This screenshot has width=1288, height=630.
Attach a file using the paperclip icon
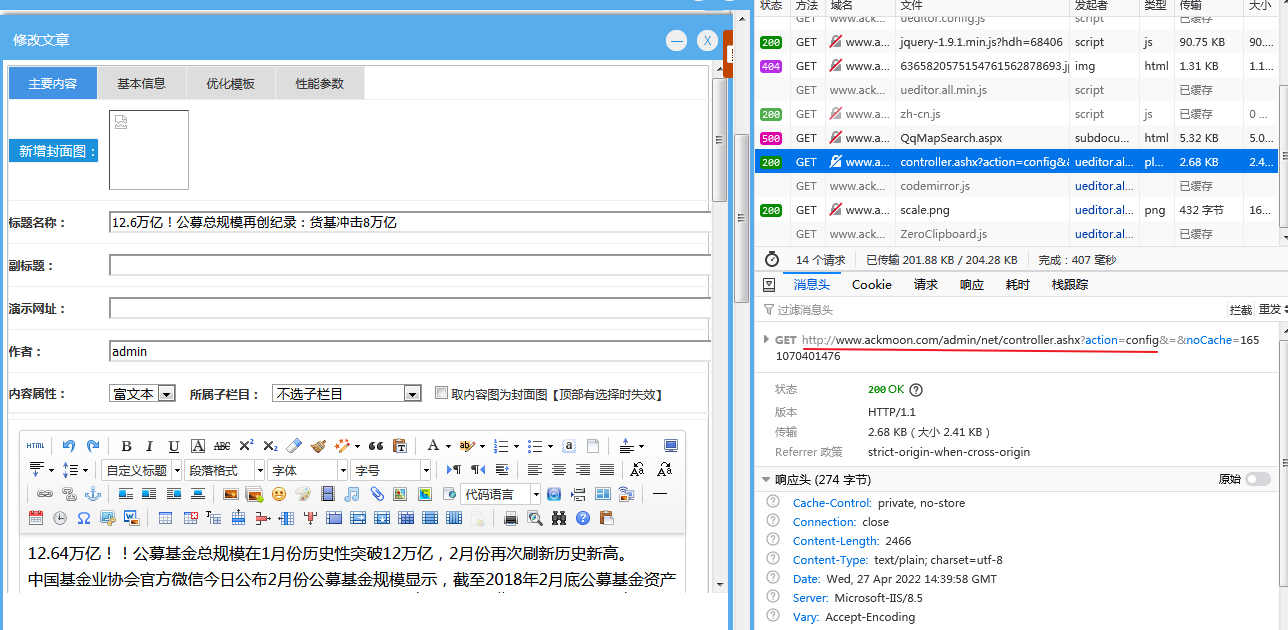[x=377, y=494]
